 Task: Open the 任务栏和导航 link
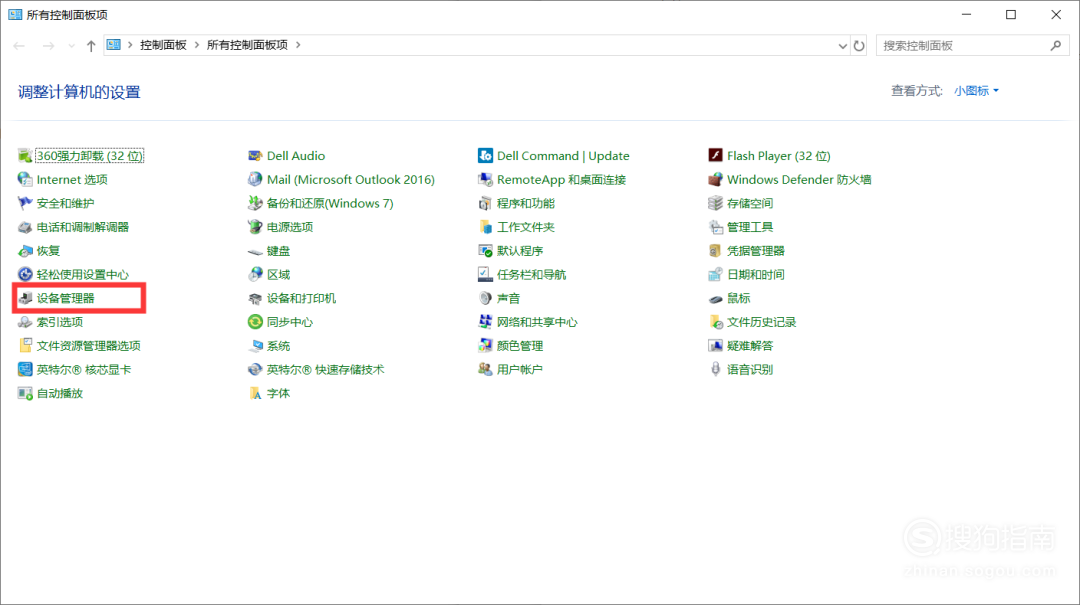531,274
